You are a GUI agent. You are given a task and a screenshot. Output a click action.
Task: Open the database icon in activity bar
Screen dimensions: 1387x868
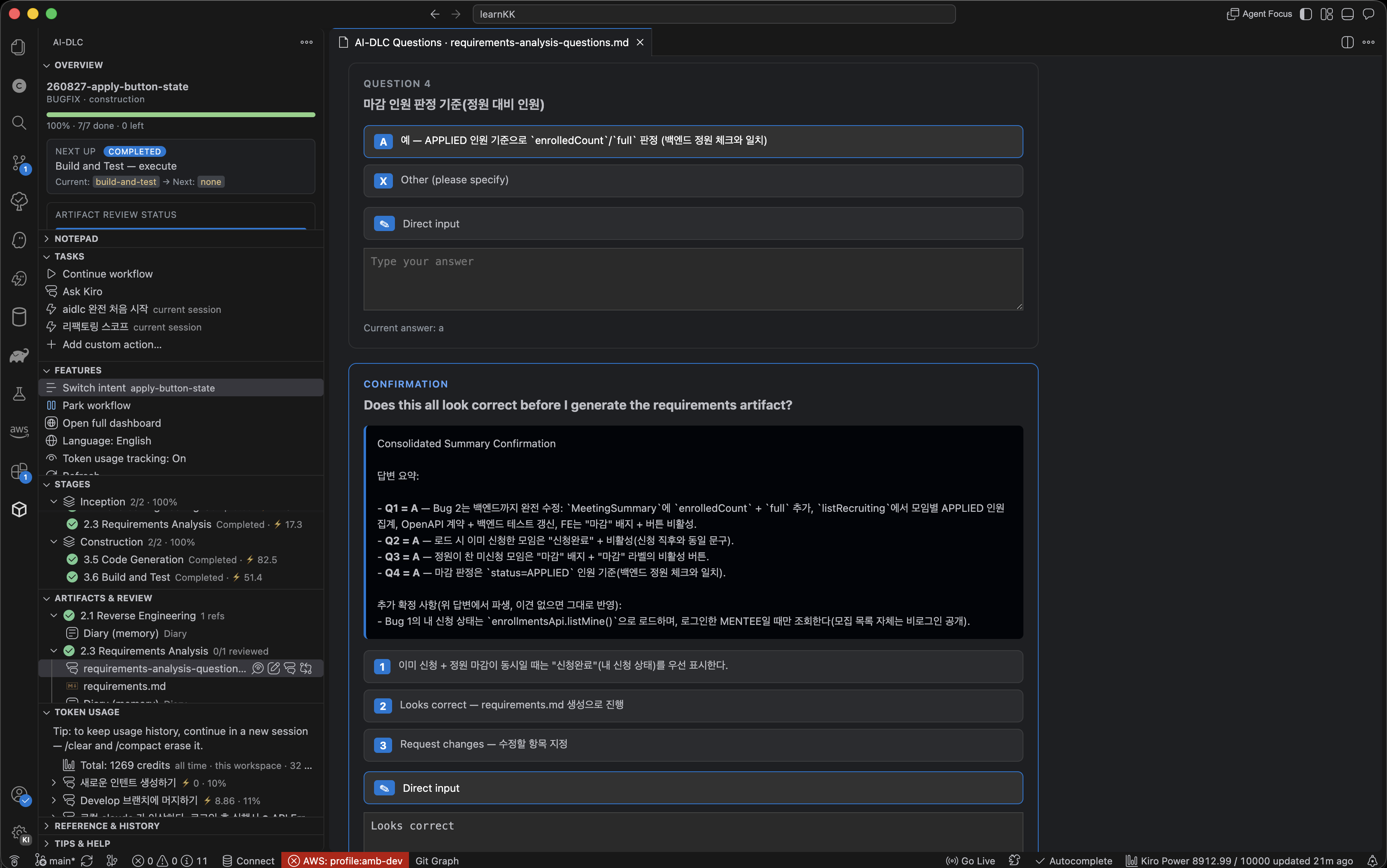tap(18, 317)
